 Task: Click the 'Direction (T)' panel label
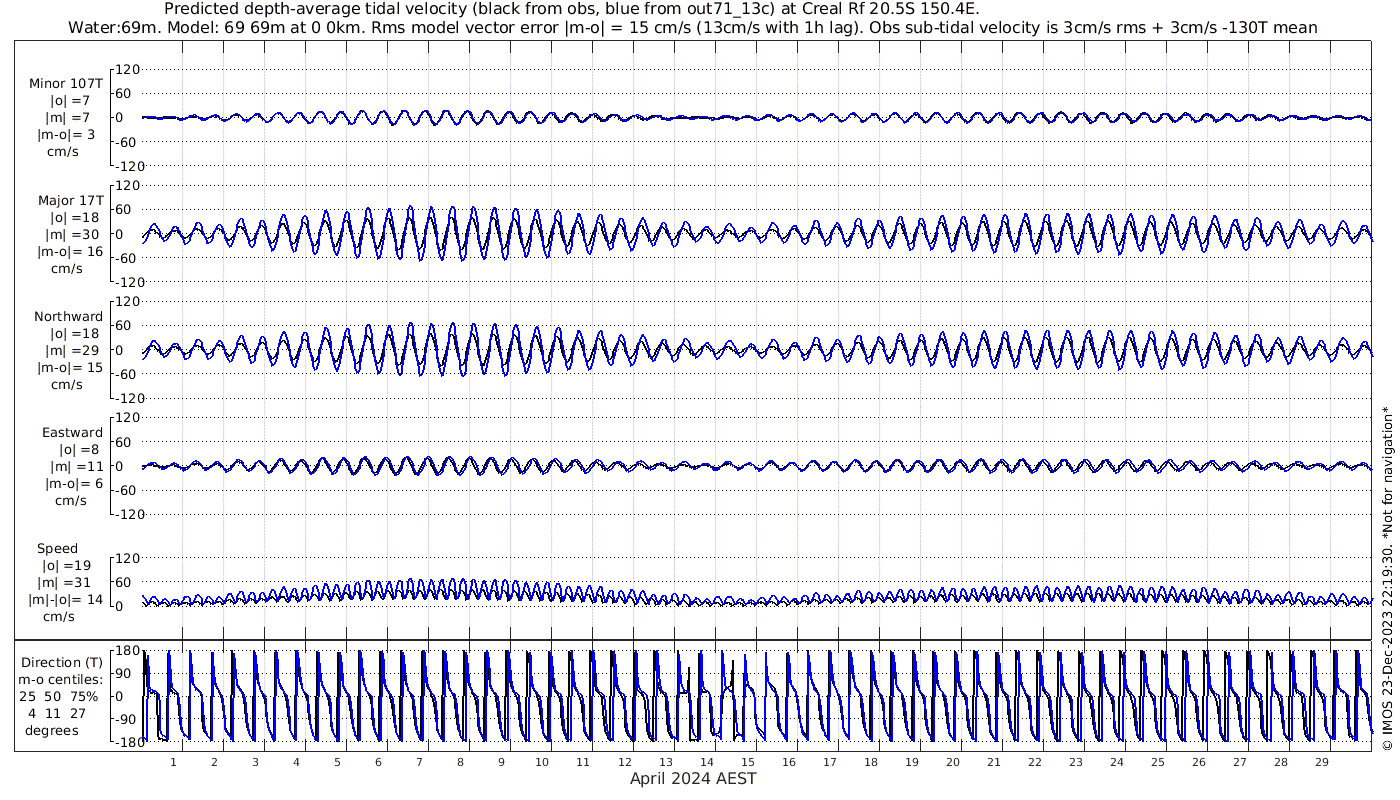62,662
